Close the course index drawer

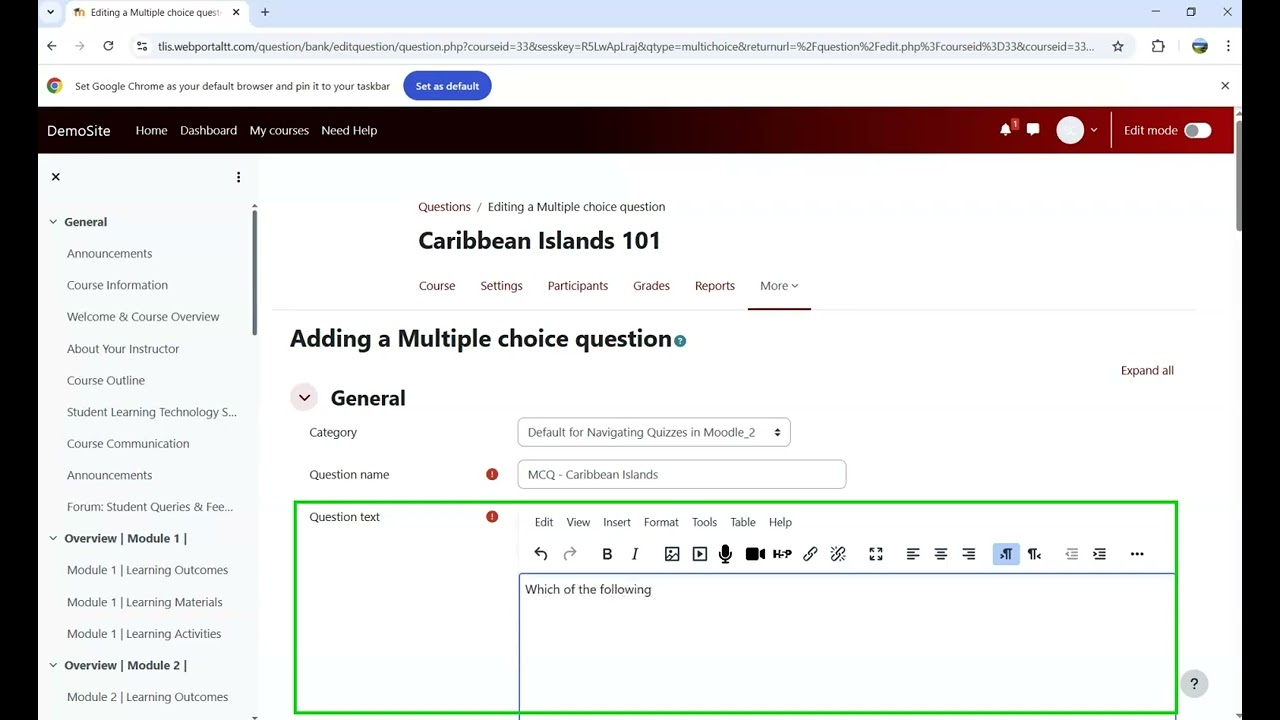click(56, 177)
